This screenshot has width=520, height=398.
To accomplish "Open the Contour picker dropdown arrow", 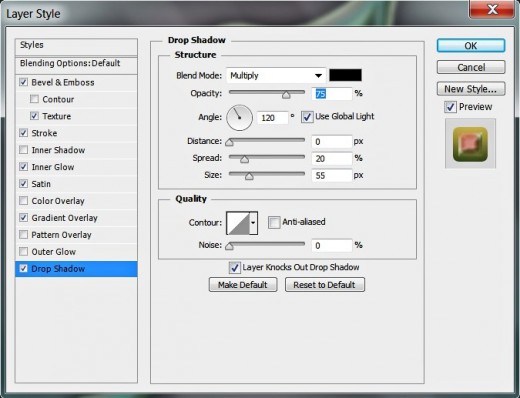I will [253, 223].
